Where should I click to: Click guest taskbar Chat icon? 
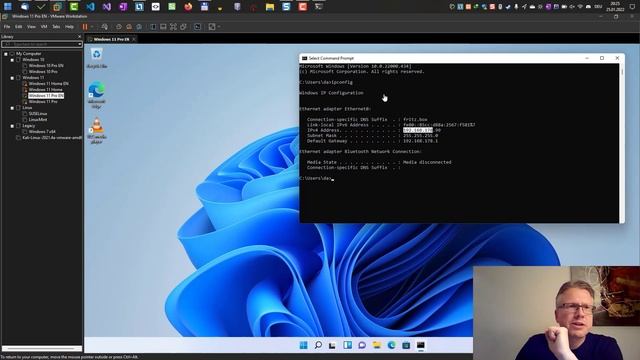click(362, 345)
